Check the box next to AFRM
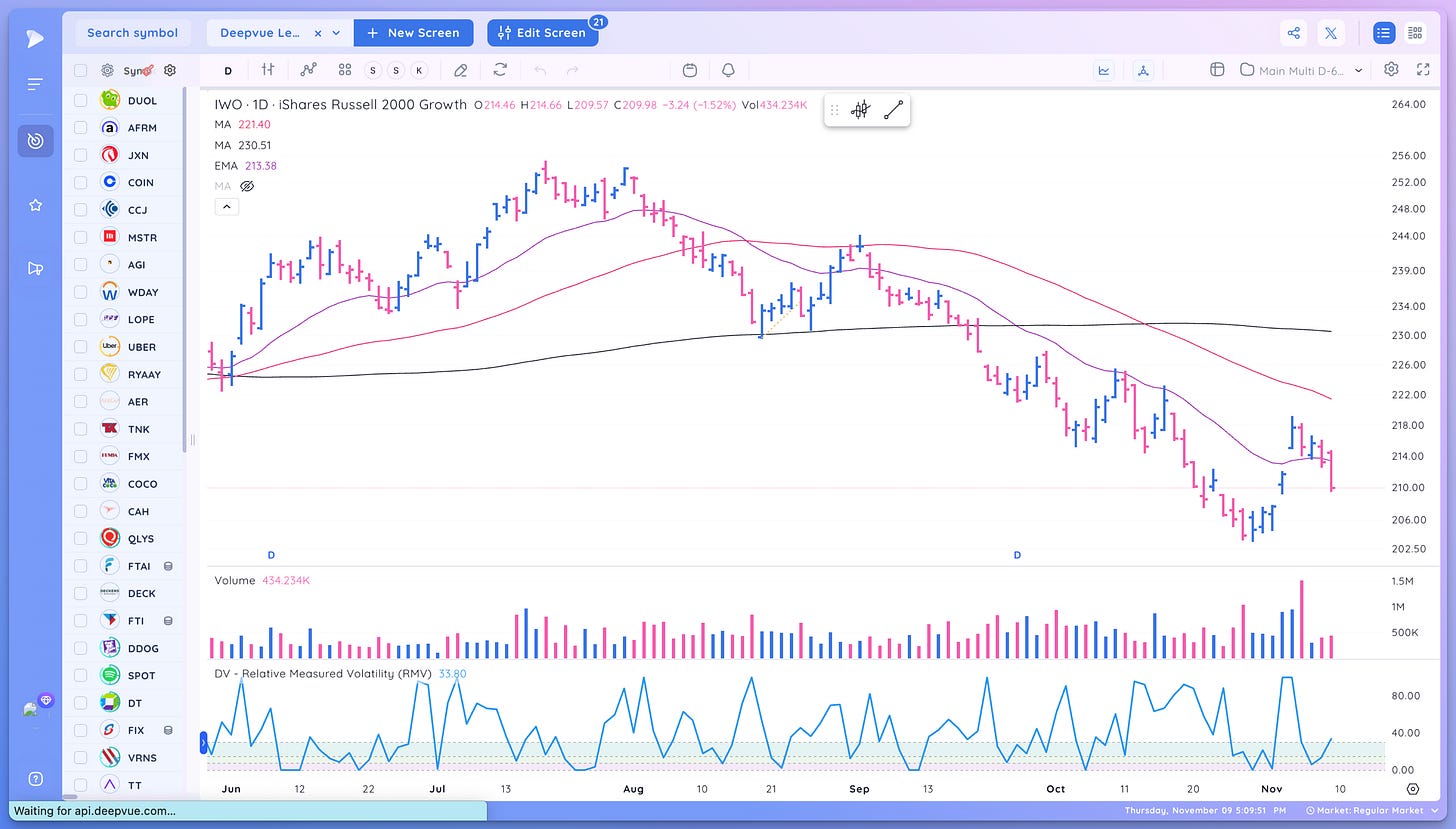The width and height of the screenshot is (1456, 829). tap(80, 128)
